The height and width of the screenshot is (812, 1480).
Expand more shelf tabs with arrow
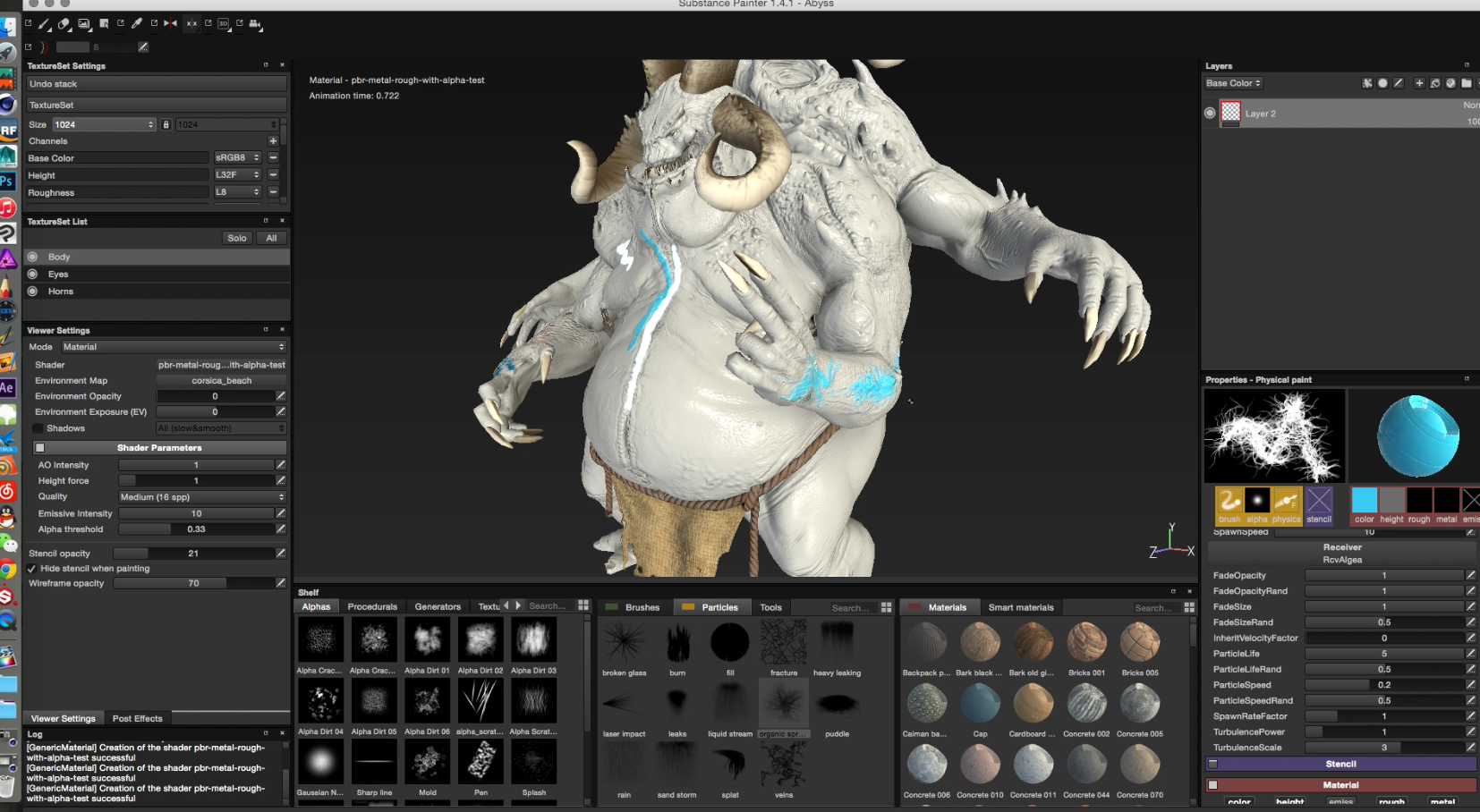pos(518,605)
